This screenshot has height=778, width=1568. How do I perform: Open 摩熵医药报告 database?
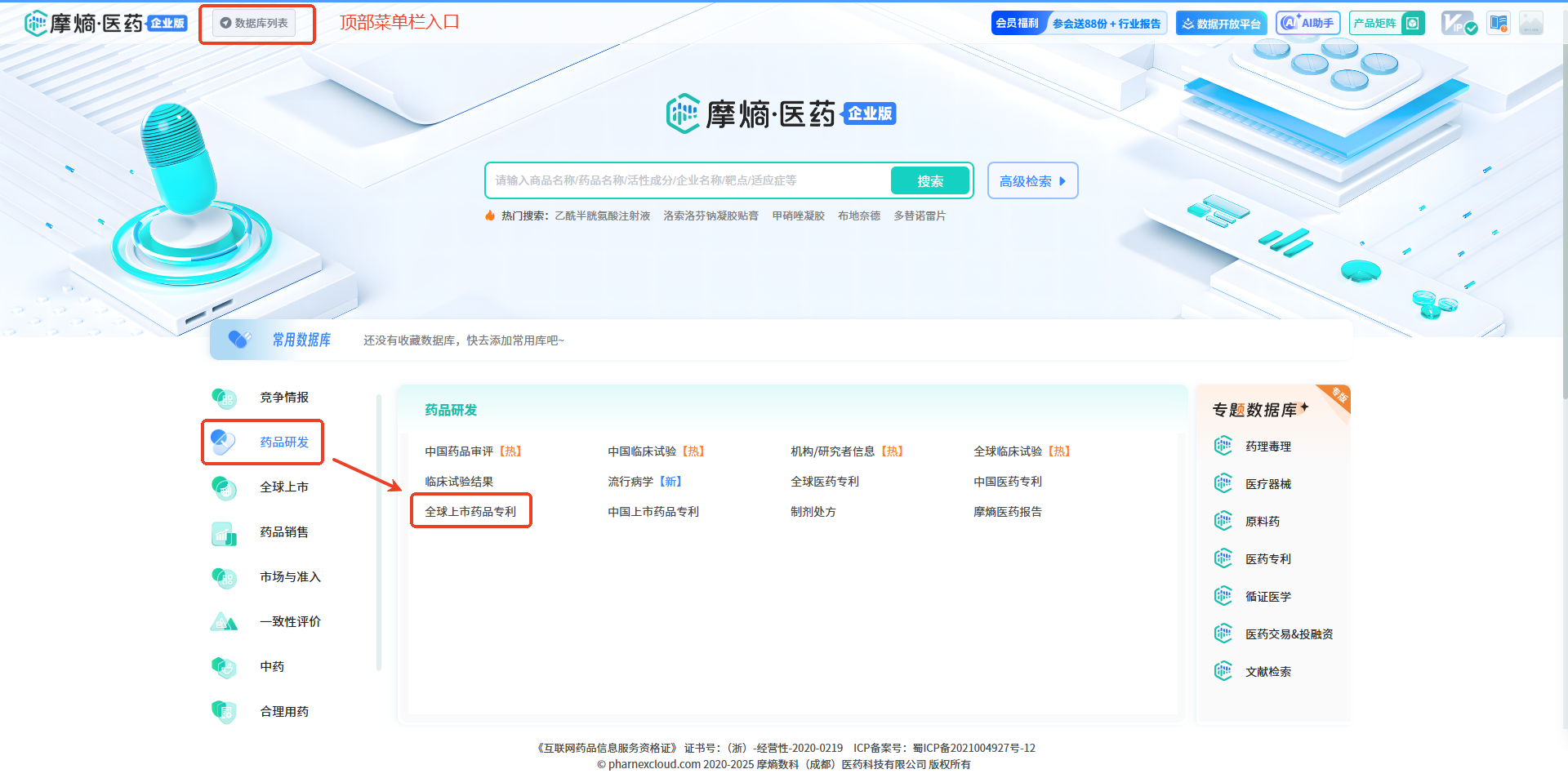[1008, 511]
